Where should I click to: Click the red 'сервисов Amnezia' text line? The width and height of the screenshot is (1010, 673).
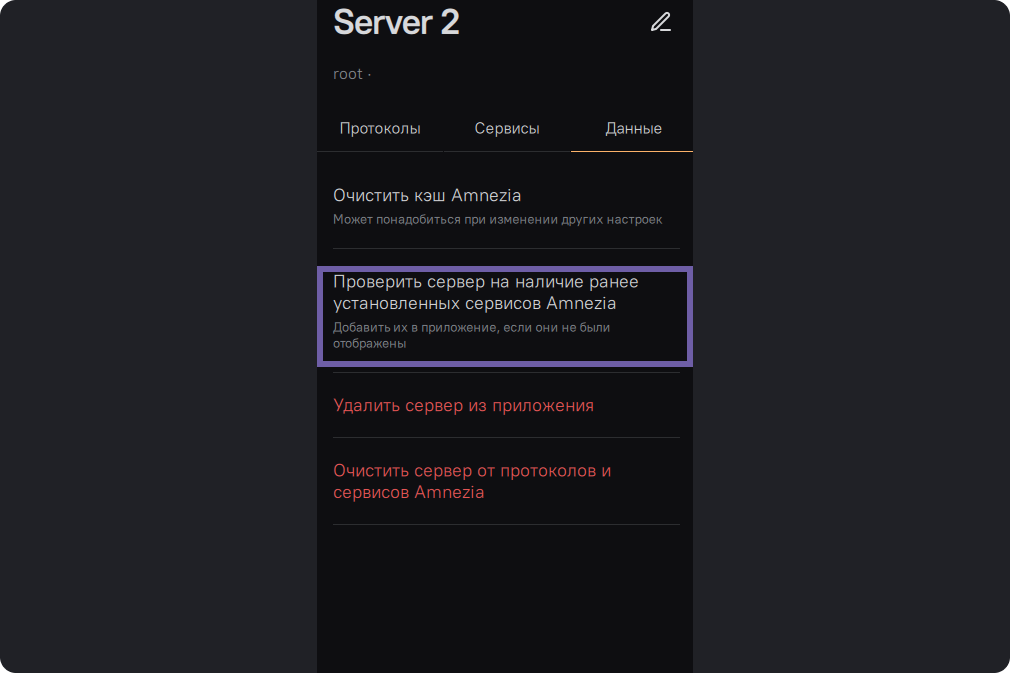coord(408,492)
